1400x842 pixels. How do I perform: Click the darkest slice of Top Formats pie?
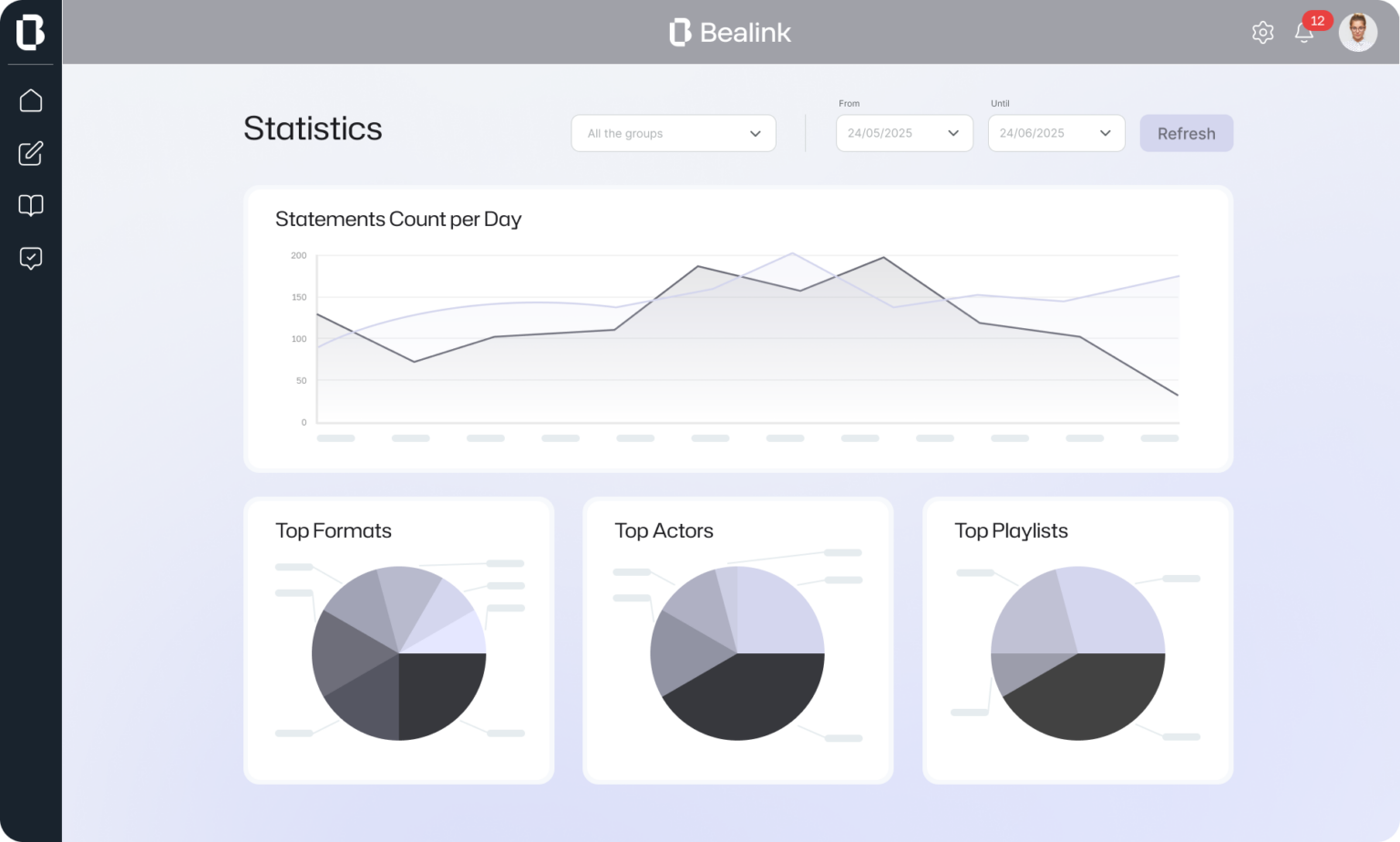click(437, 693)
